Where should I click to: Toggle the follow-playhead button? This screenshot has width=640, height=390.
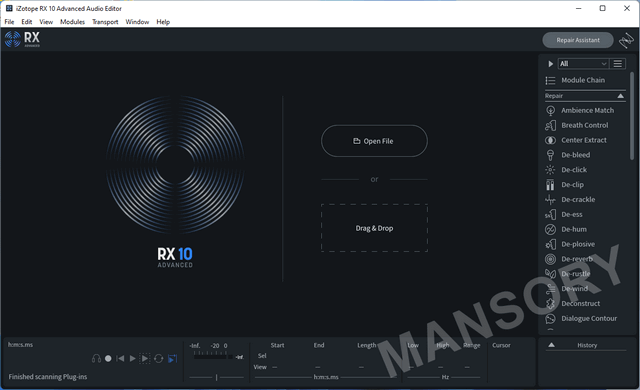click(x=173, y=359)
